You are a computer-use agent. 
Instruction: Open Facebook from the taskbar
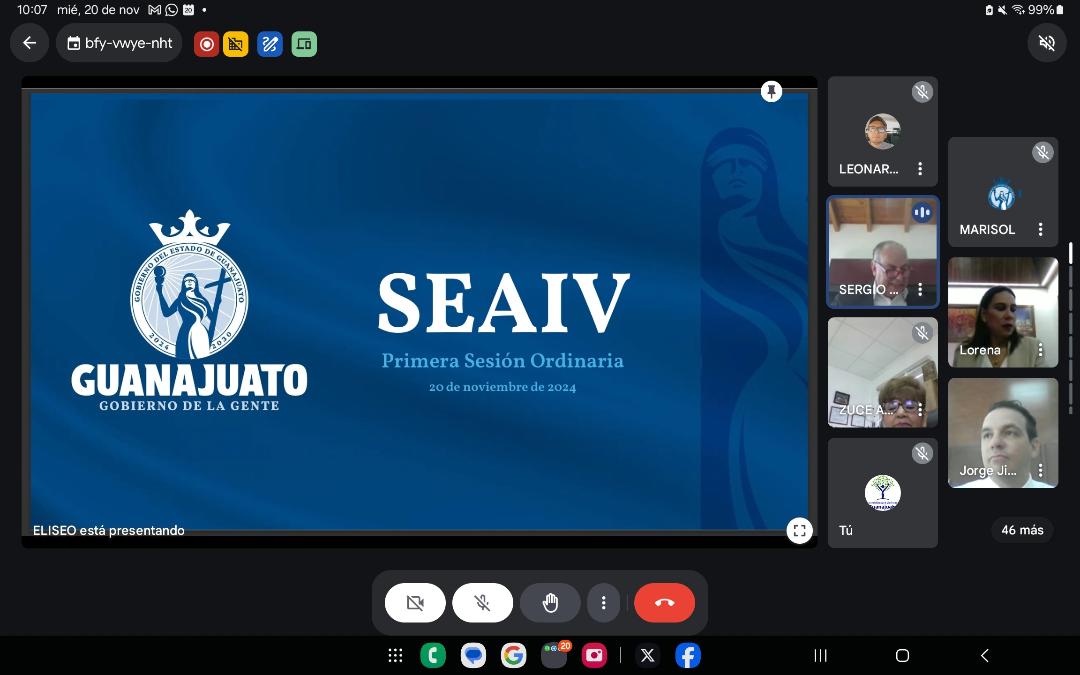[687, 655]
